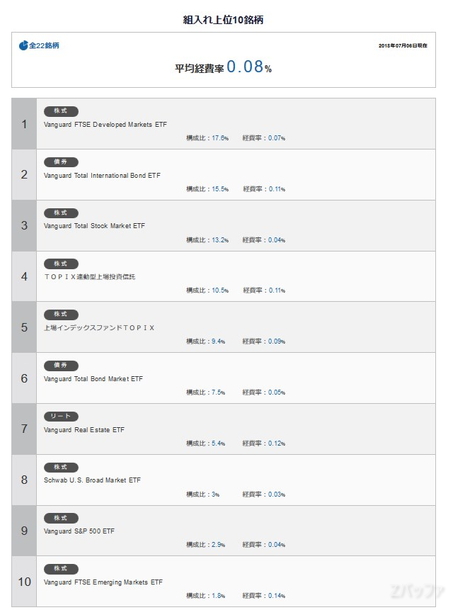Click the 全22銘柄 label

click(44, 46)
